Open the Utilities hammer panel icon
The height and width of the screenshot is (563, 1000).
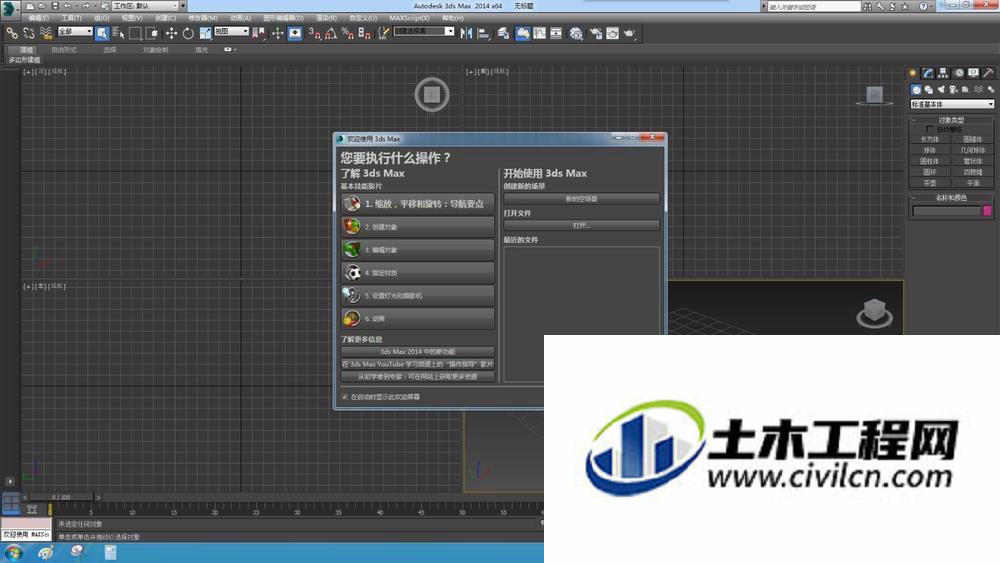coord(988,73)
